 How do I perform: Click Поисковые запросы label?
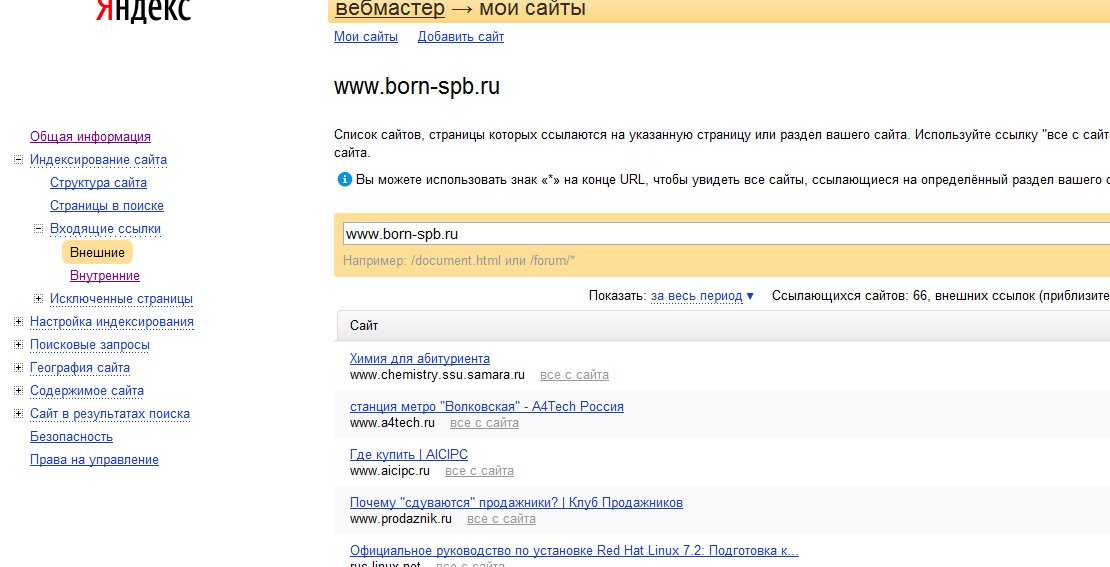[x=90, y=345]
